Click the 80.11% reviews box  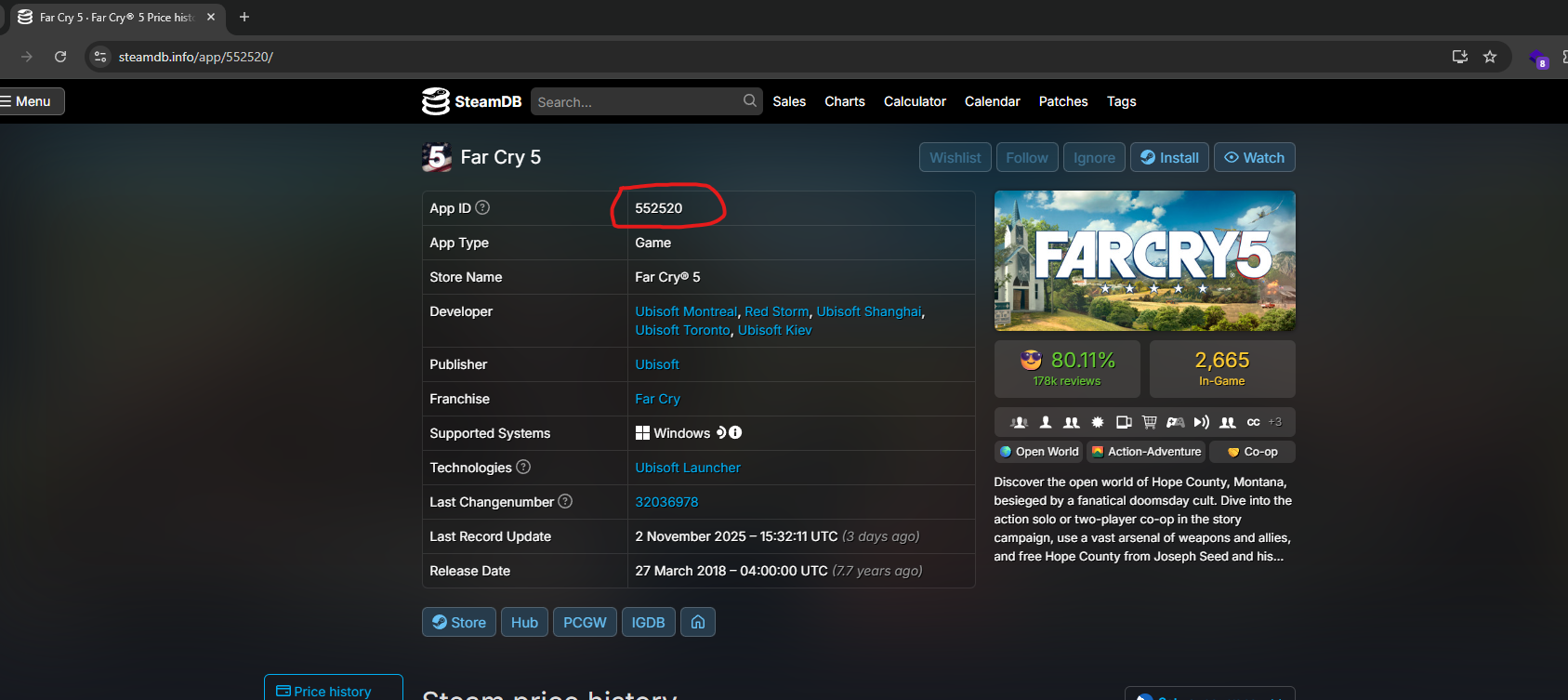click(x=1067, y=368)
